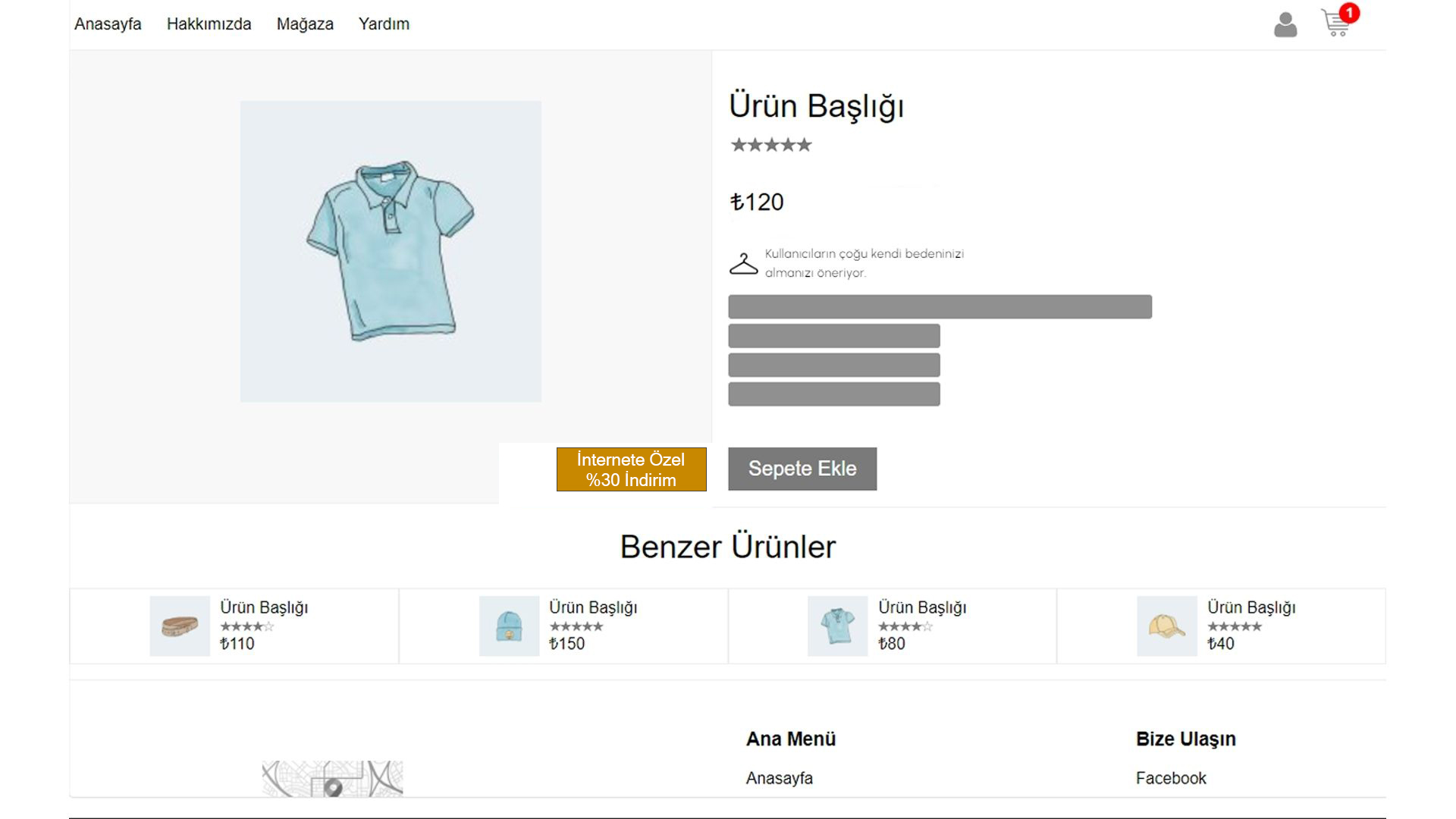
Task: Click the clothes hanger size recommendation icon
Action: coord(743,263)
